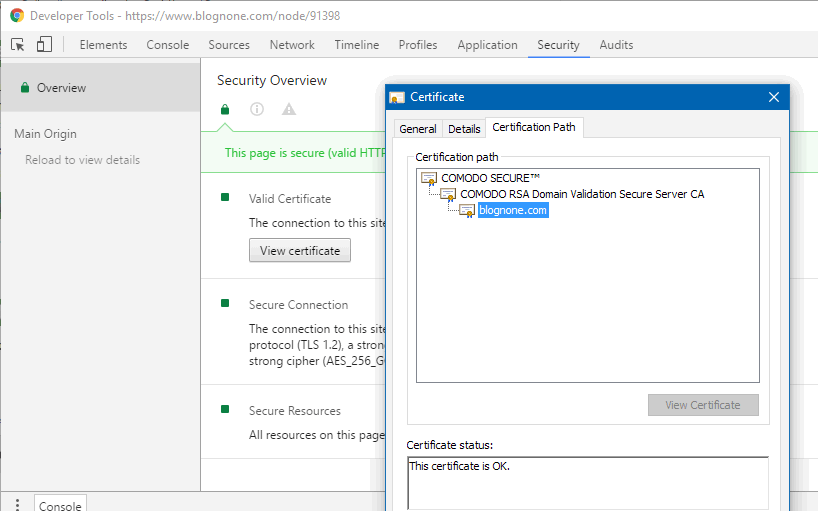Click the Certificate status text box
Screen dimensions: 818x511
588,483
